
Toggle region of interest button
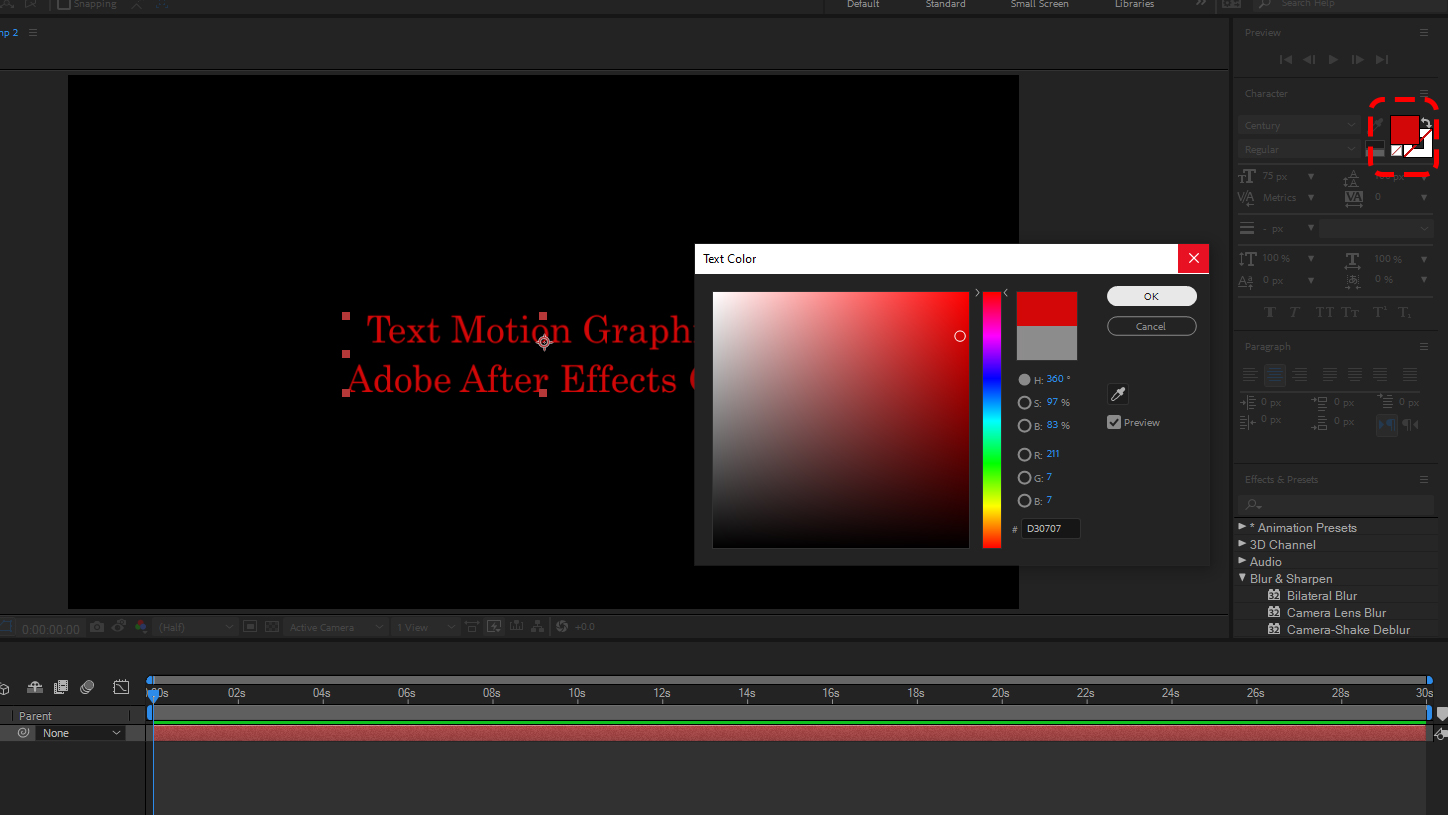click(x=249, y=627)
